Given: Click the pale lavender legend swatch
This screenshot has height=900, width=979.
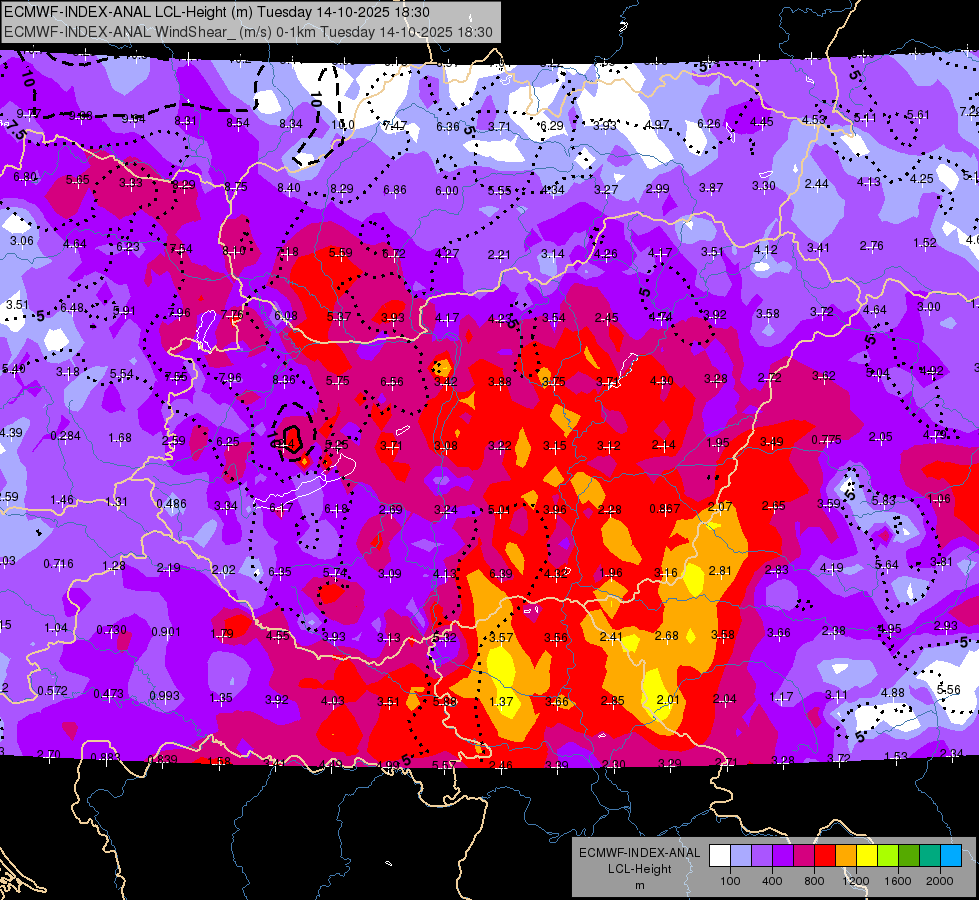Looking at the screenshot, I should (740, 856).
